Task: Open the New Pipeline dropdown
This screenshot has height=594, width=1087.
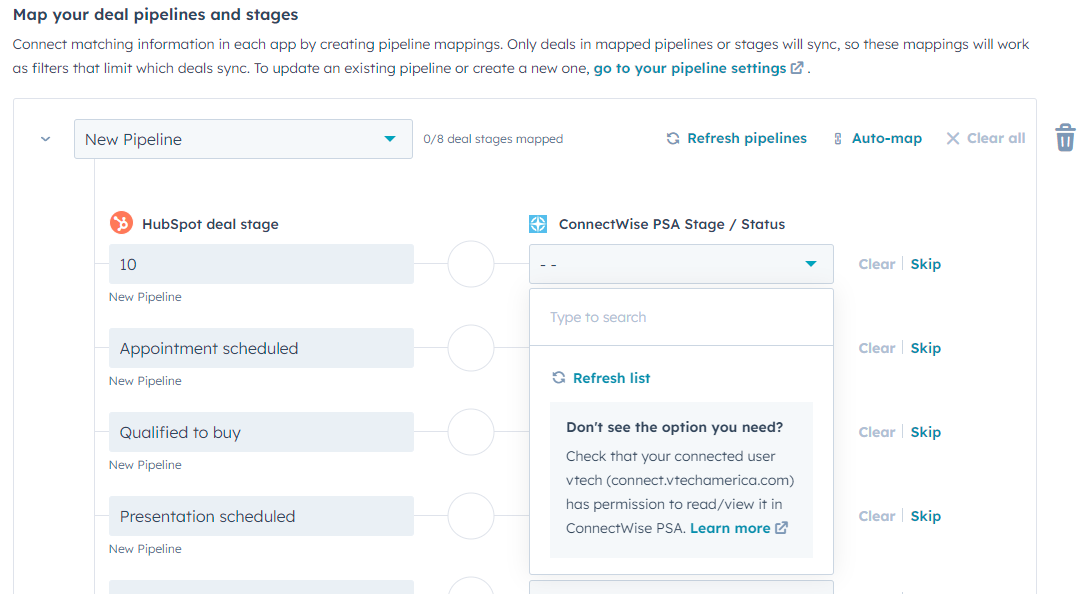Action: (243, 139)
